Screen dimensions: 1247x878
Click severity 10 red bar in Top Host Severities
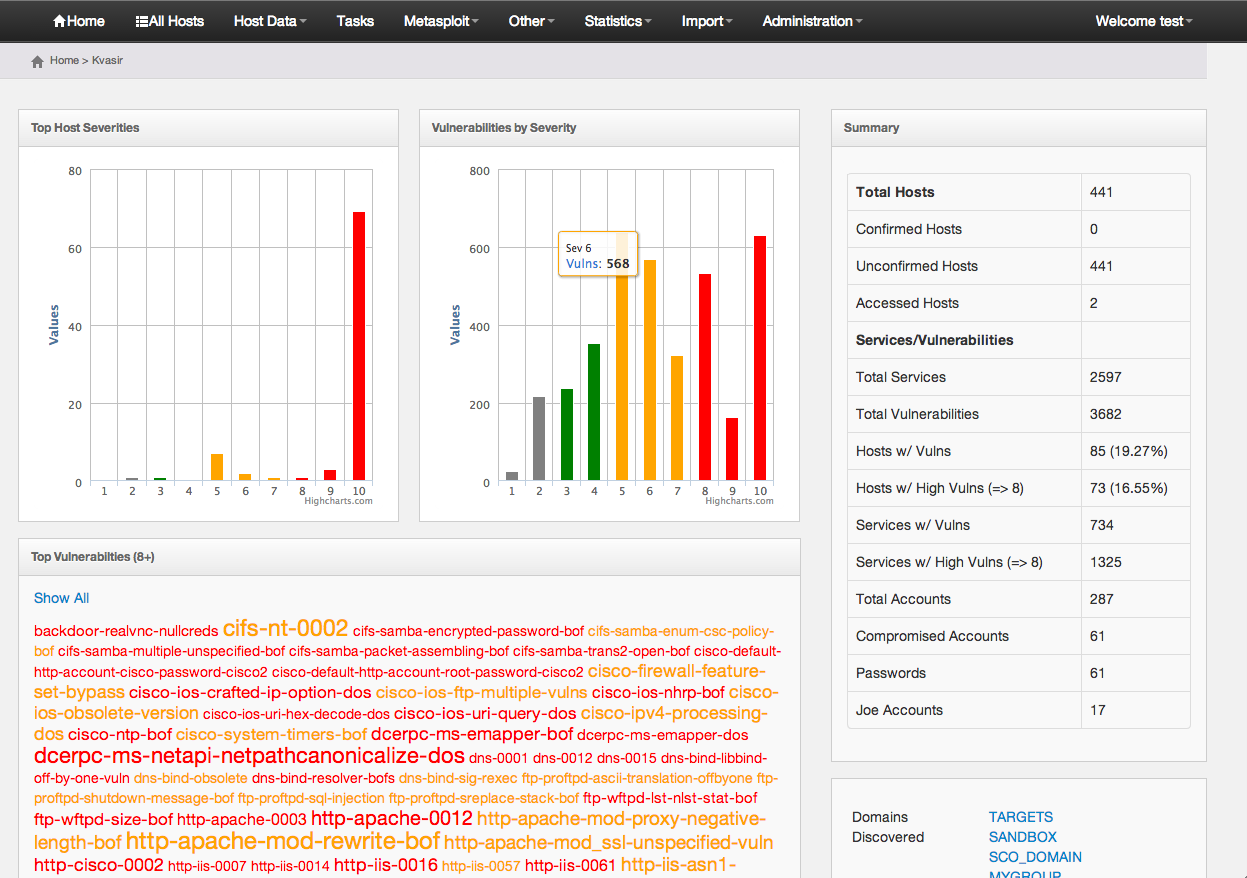(x=358, y=345)
